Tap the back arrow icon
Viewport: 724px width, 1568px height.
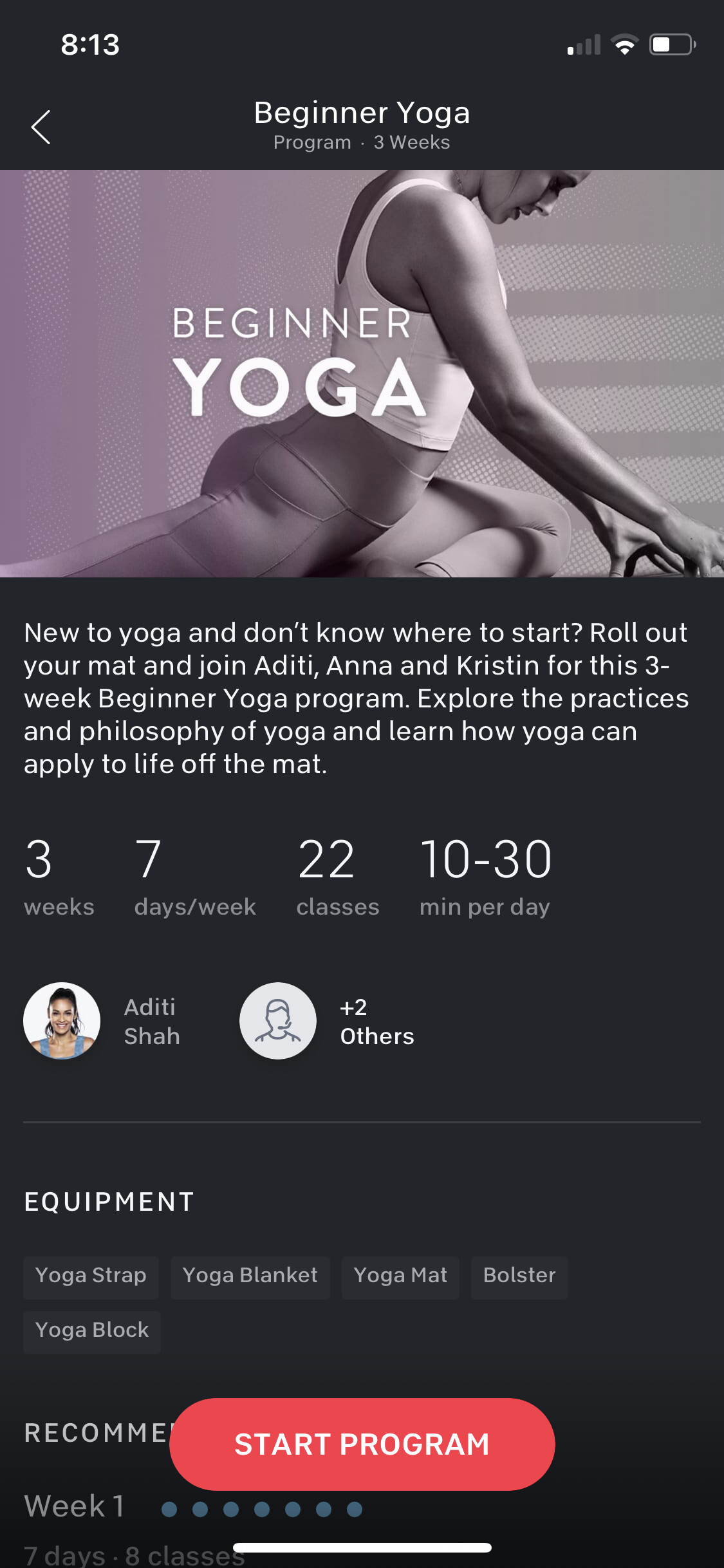(41, 127)
